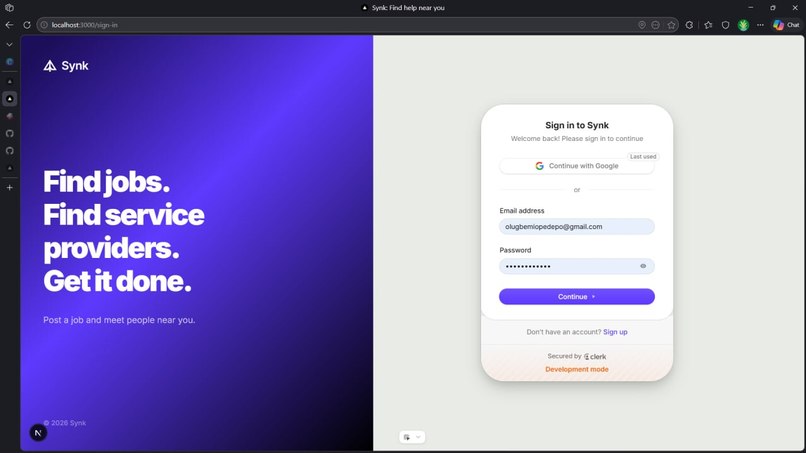The width and height of the screenshot is (806, 453).
Task: Open the browser settings and more menu
Action: pos(760,25)
